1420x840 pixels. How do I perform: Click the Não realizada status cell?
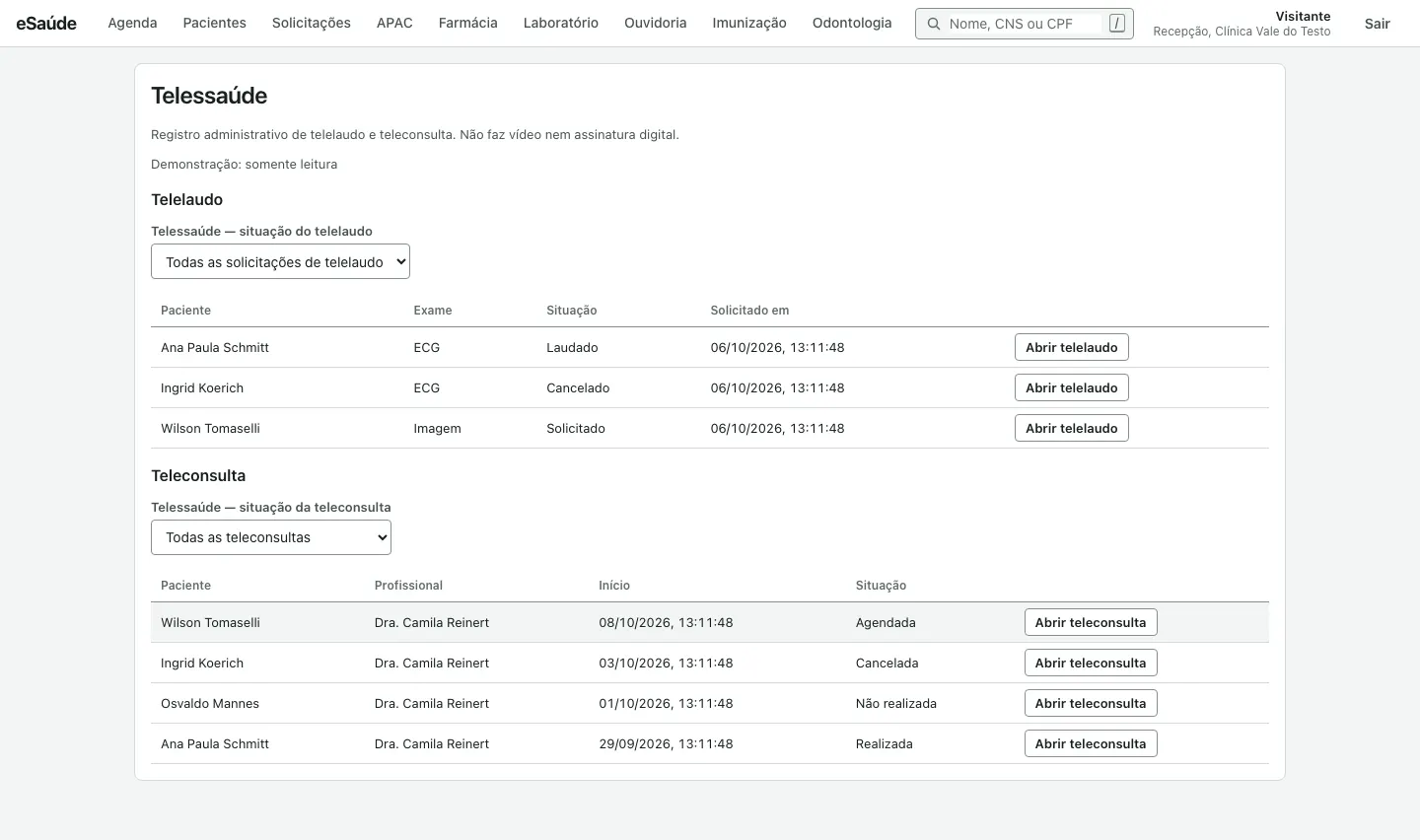[x=896, y=704]
